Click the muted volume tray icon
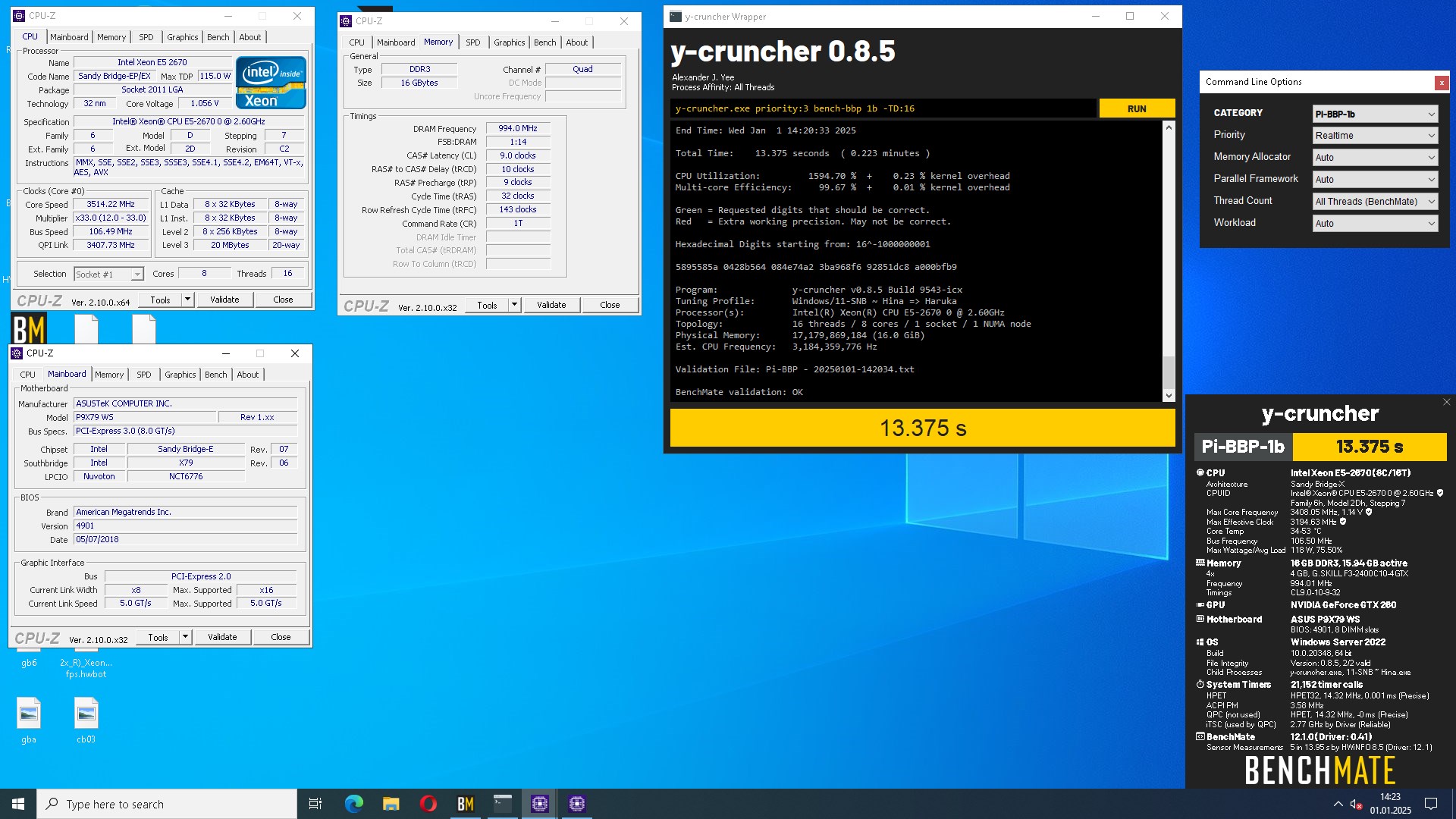Viewport: 1456px width, 819px height. coord(1357,804)
